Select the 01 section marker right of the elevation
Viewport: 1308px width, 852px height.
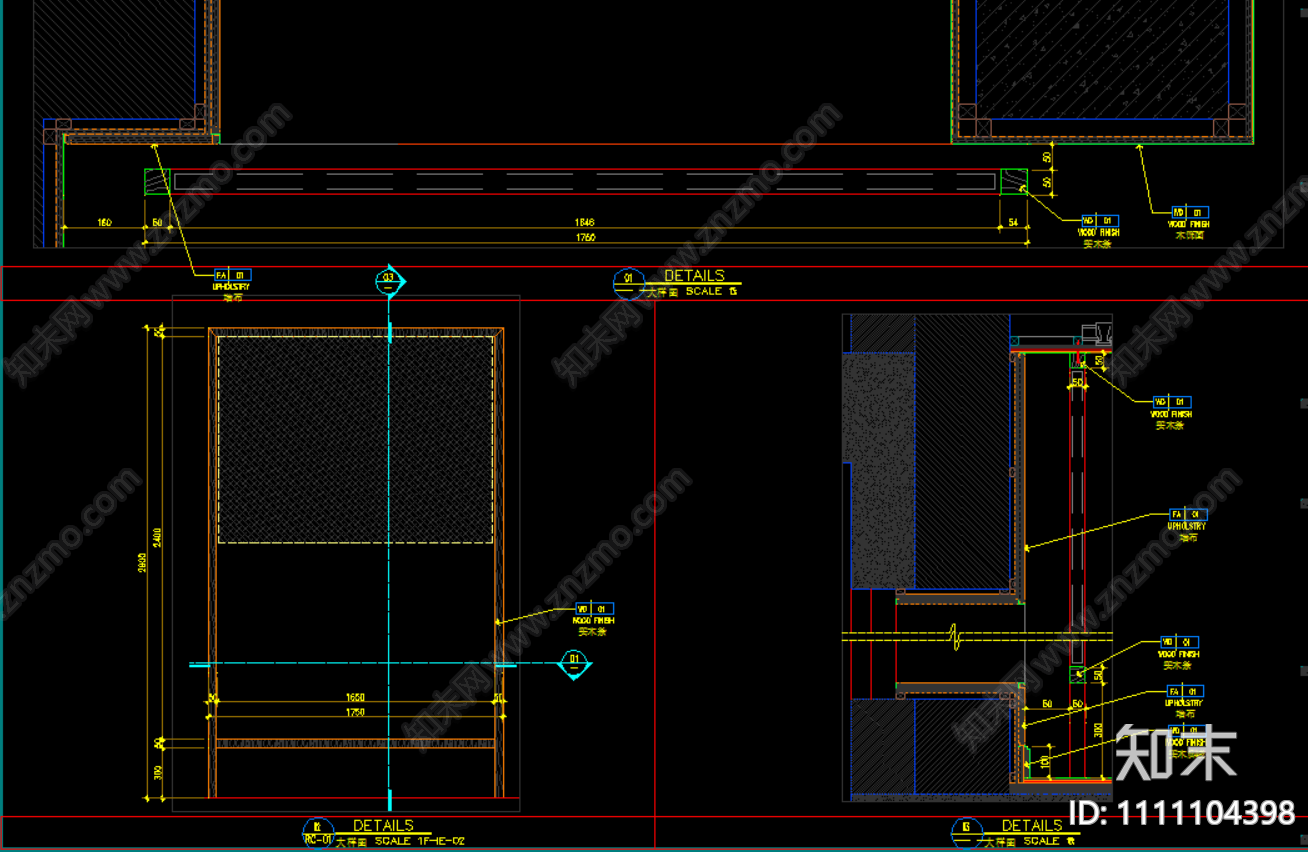pyautogui.click(x=574, y=663)
